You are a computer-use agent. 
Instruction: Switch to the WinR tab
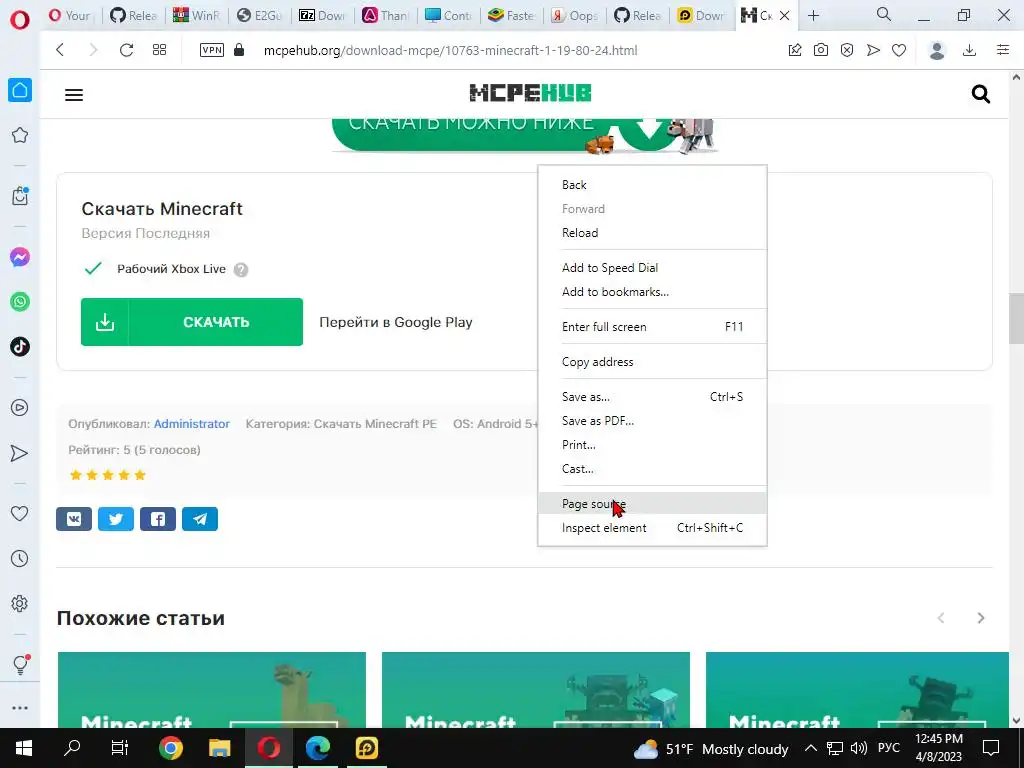coord(196,15)
